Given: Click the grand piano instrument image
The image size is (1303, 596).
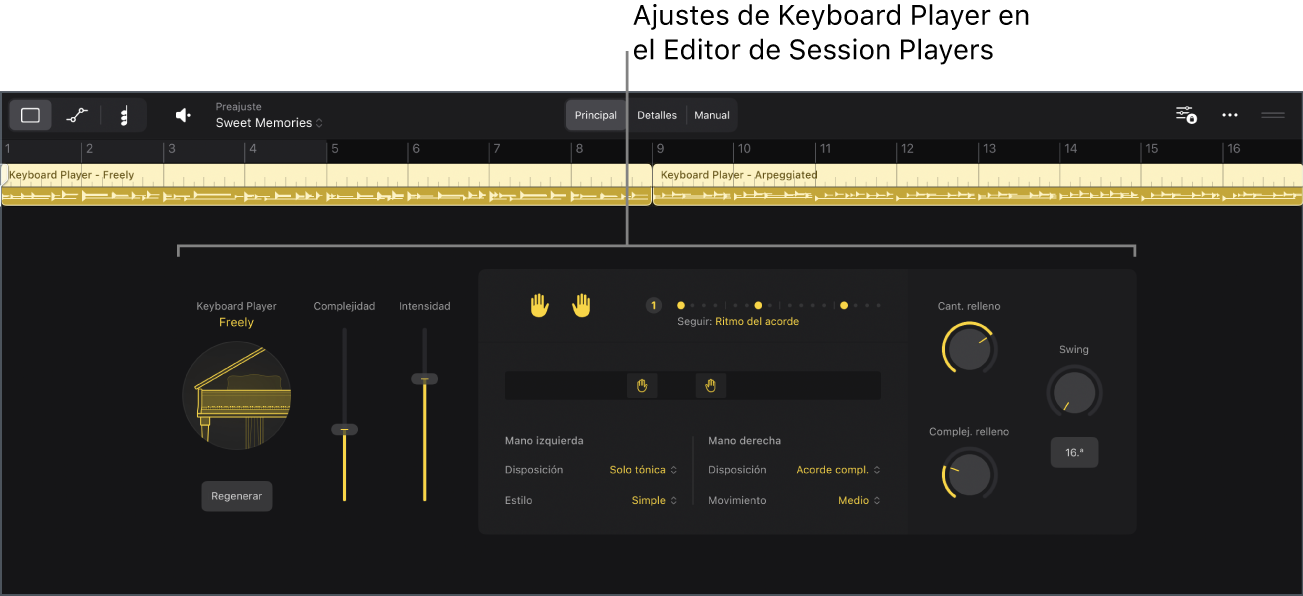Looking at the screenshot, I should [x=237, y=395].
